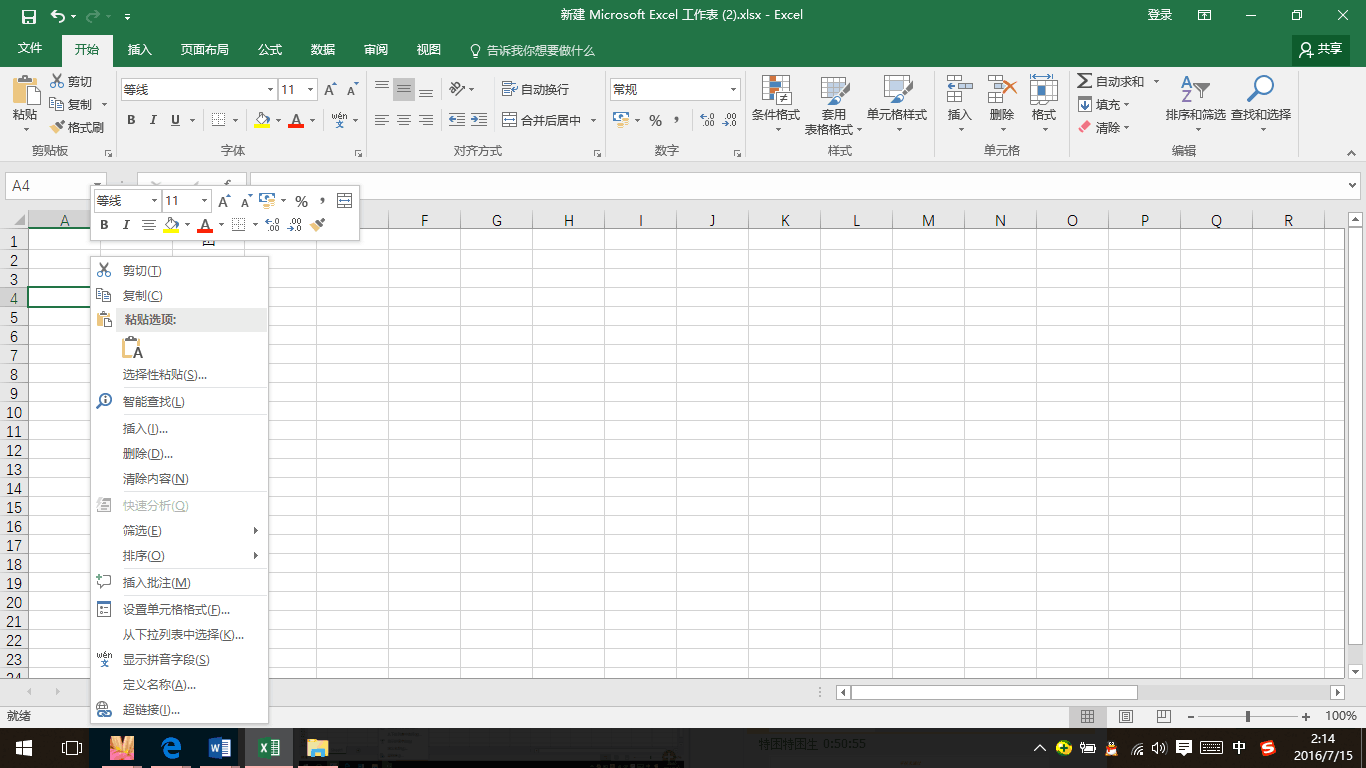Expand 筛选 submenu in context menu
1366x768 pixels.
(180, 530)
